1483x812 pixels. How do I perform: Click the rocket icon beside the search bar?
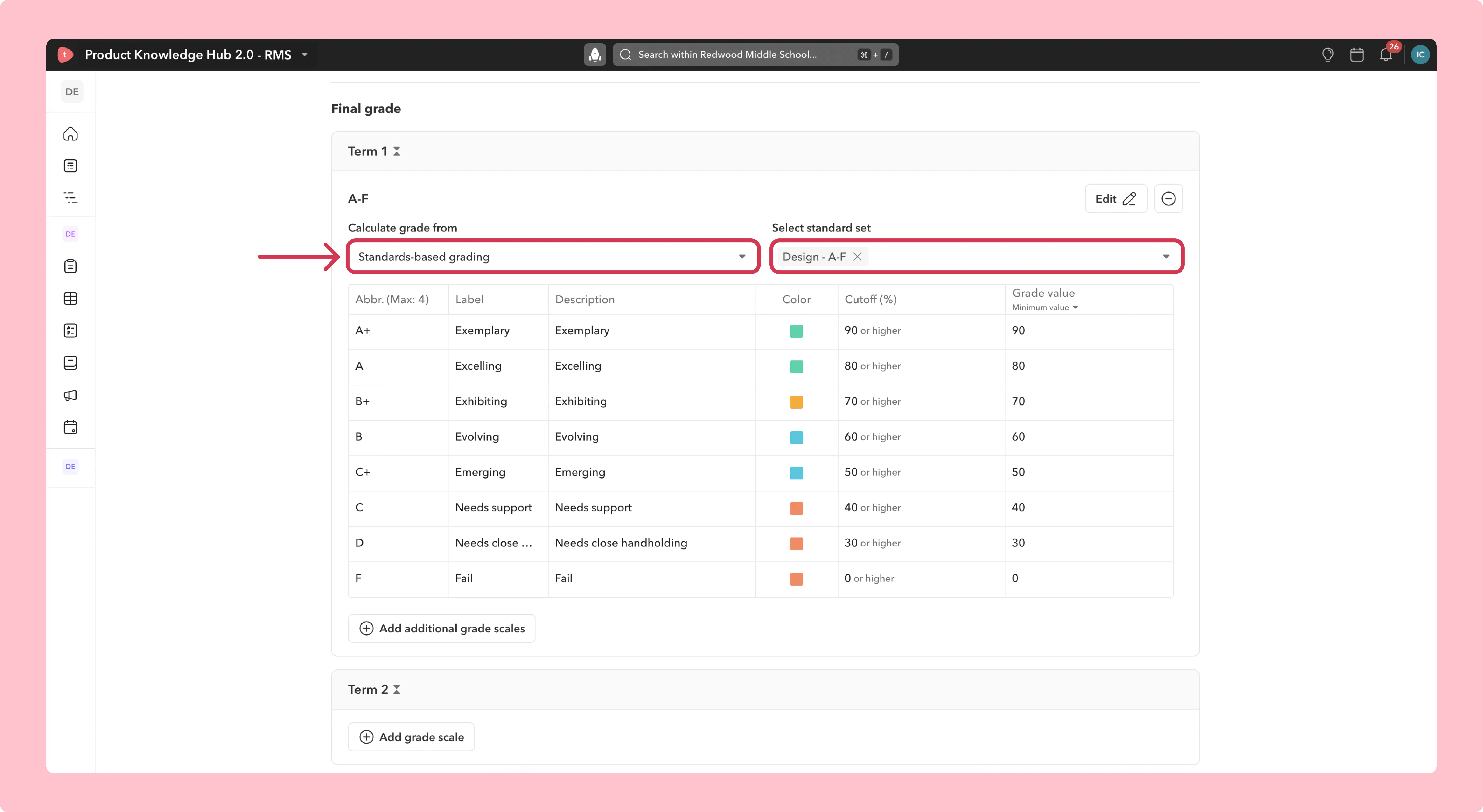(x=595, y=55)
